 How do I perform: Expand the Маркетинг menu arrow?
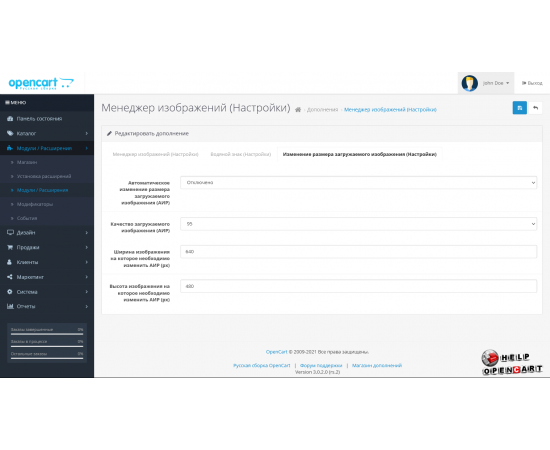pos(86,277)
